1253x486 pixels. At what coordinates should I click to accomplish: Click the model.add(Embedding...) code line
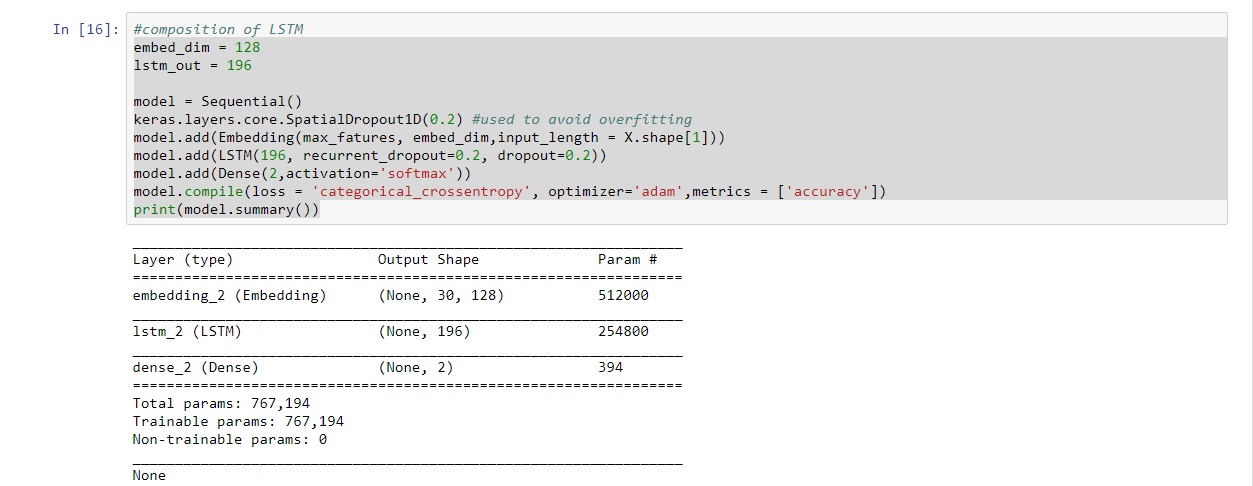(429, 137)
